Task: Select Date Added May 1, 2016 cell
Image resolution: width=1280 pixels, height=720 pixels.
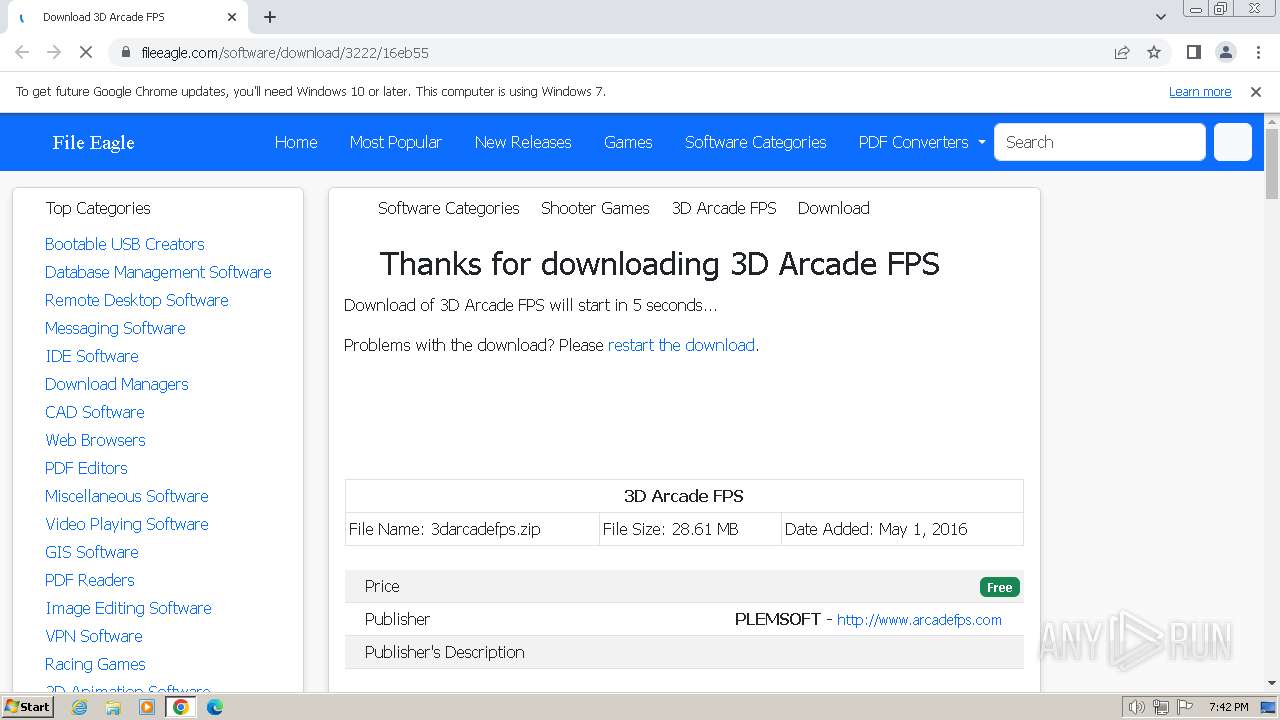Action: [x=902, y=529]
